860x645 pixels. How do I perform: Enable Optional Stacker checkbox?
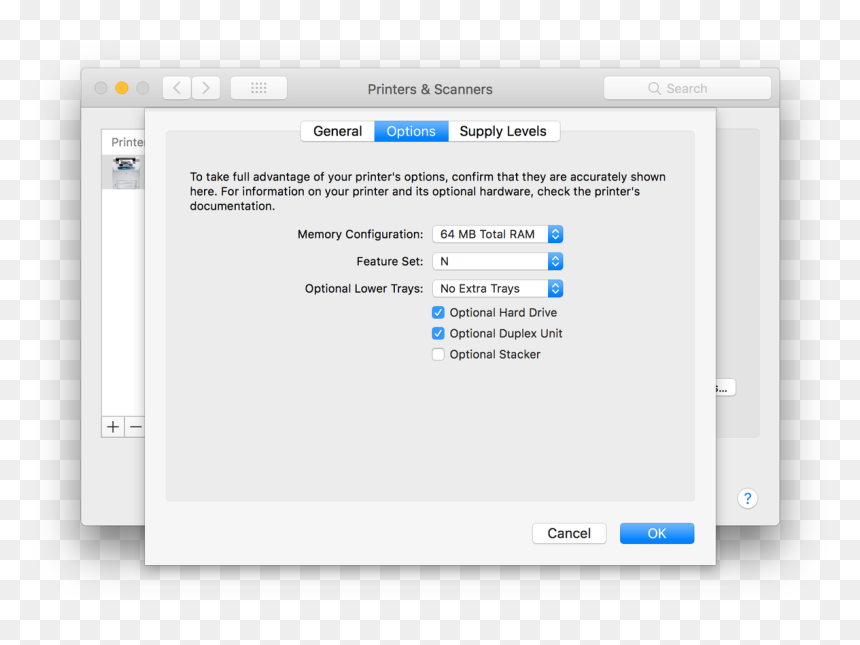click(x=438, y=354)
